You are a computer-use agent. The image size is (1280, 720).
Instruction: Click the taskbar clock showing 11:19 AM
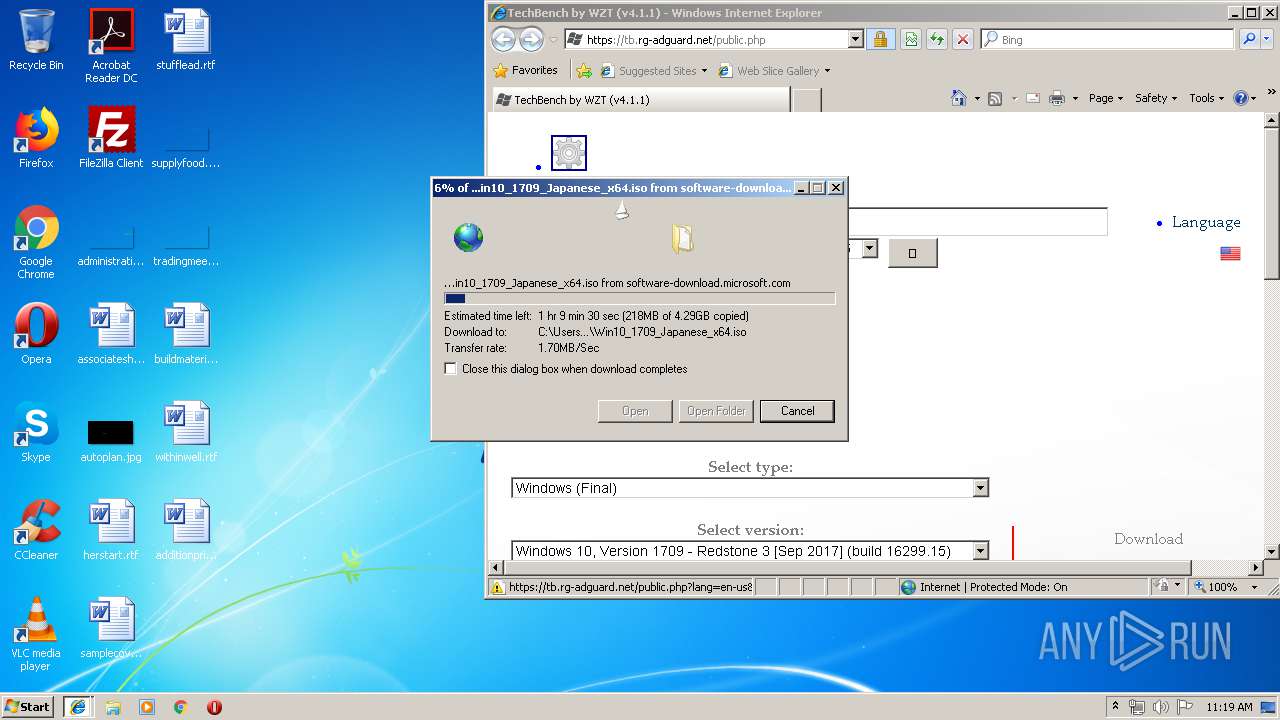(x=1229, y=707)
